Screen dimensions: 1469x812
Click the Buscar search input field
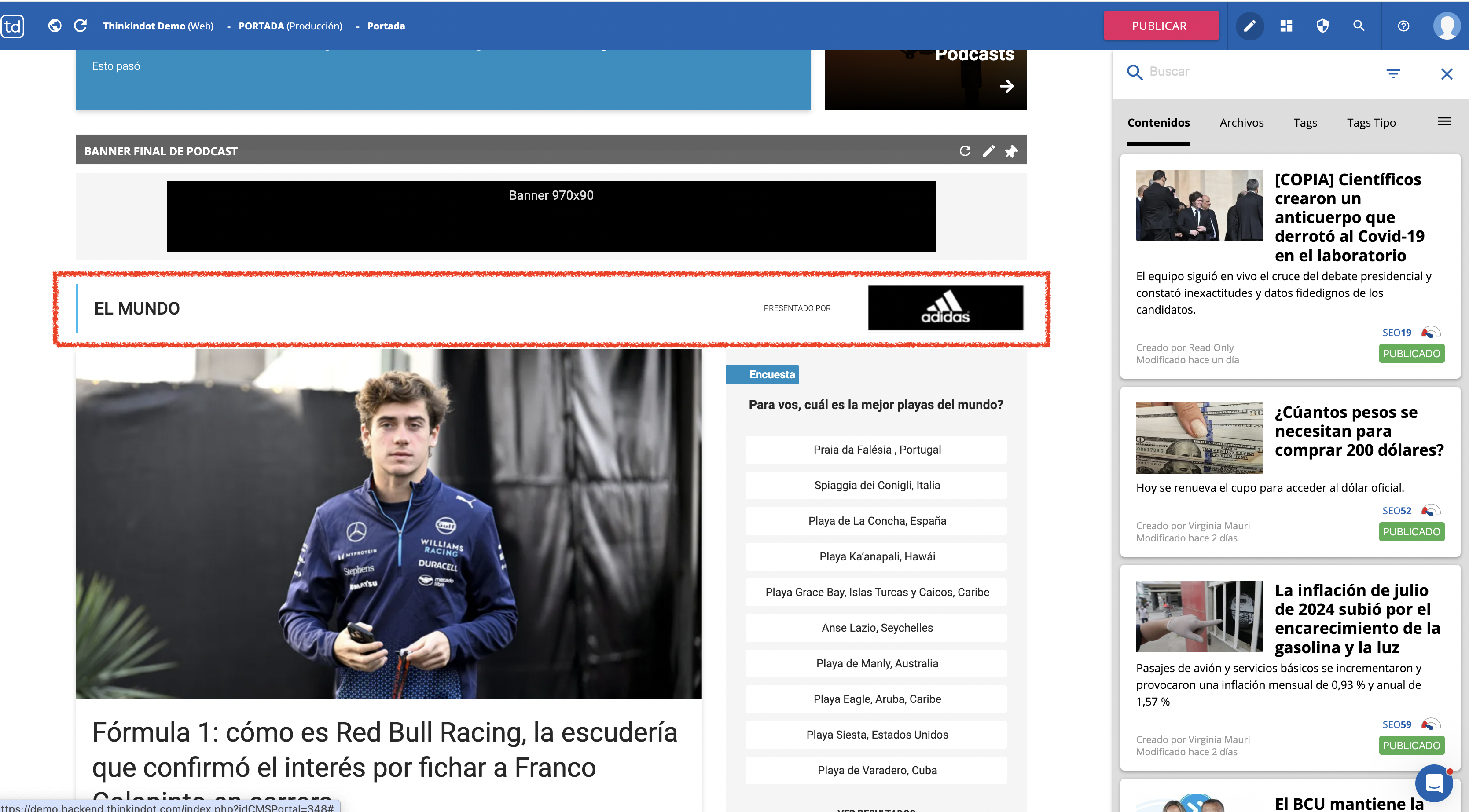point(1255,72)
